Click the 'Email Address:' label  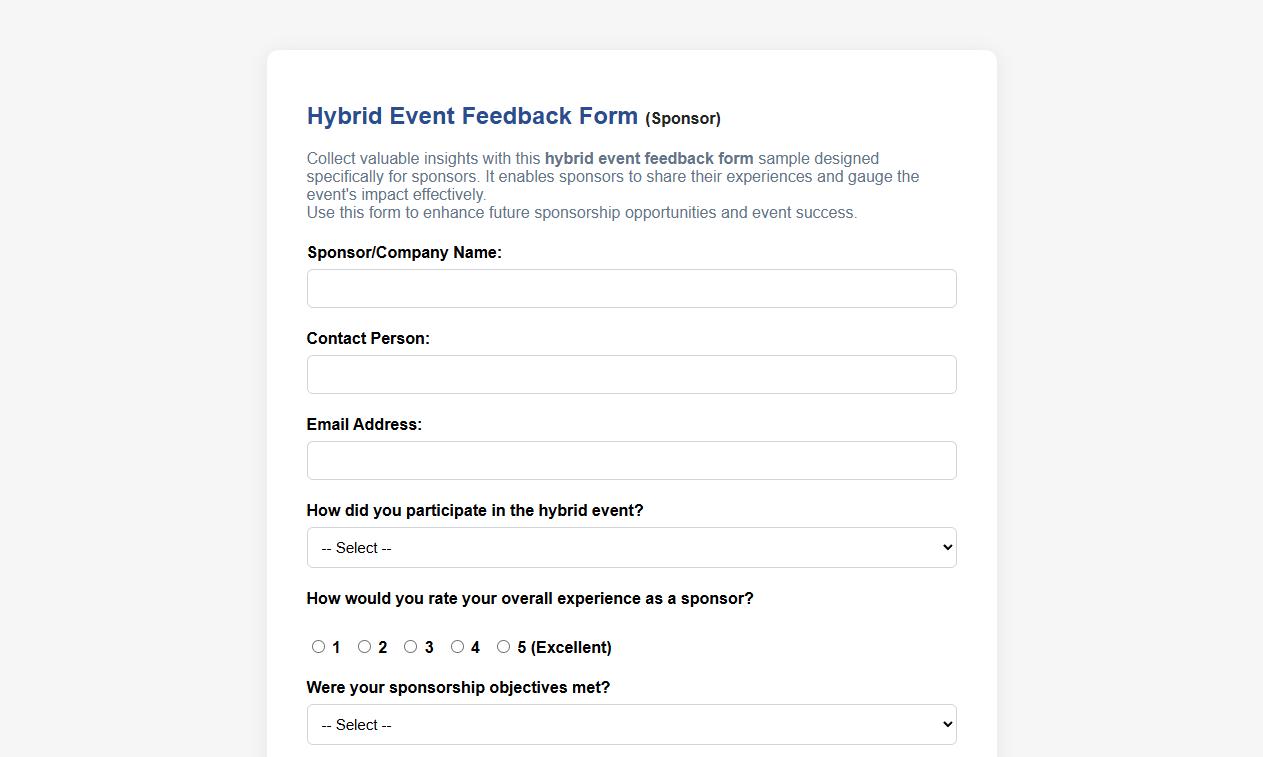click(x=364, y=424)
